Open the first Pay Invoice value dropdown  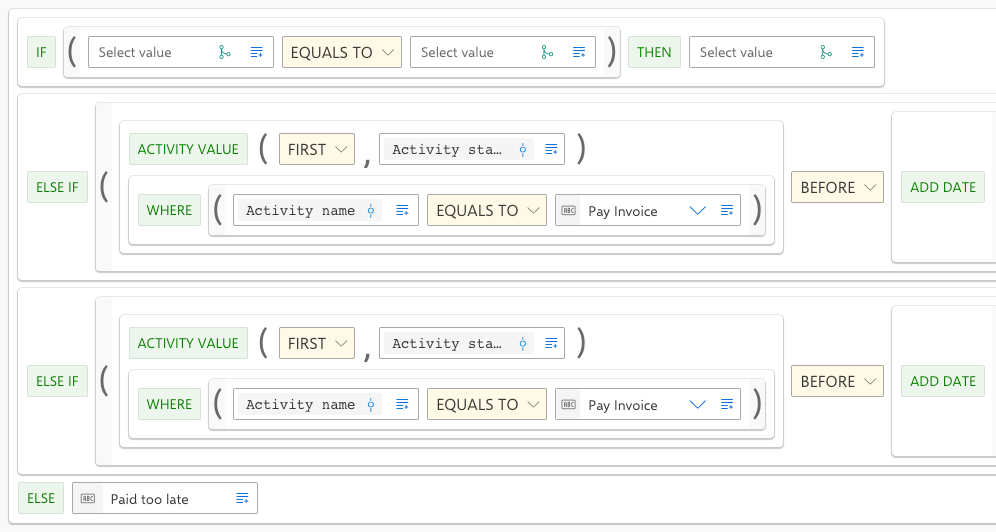point(697,210)
